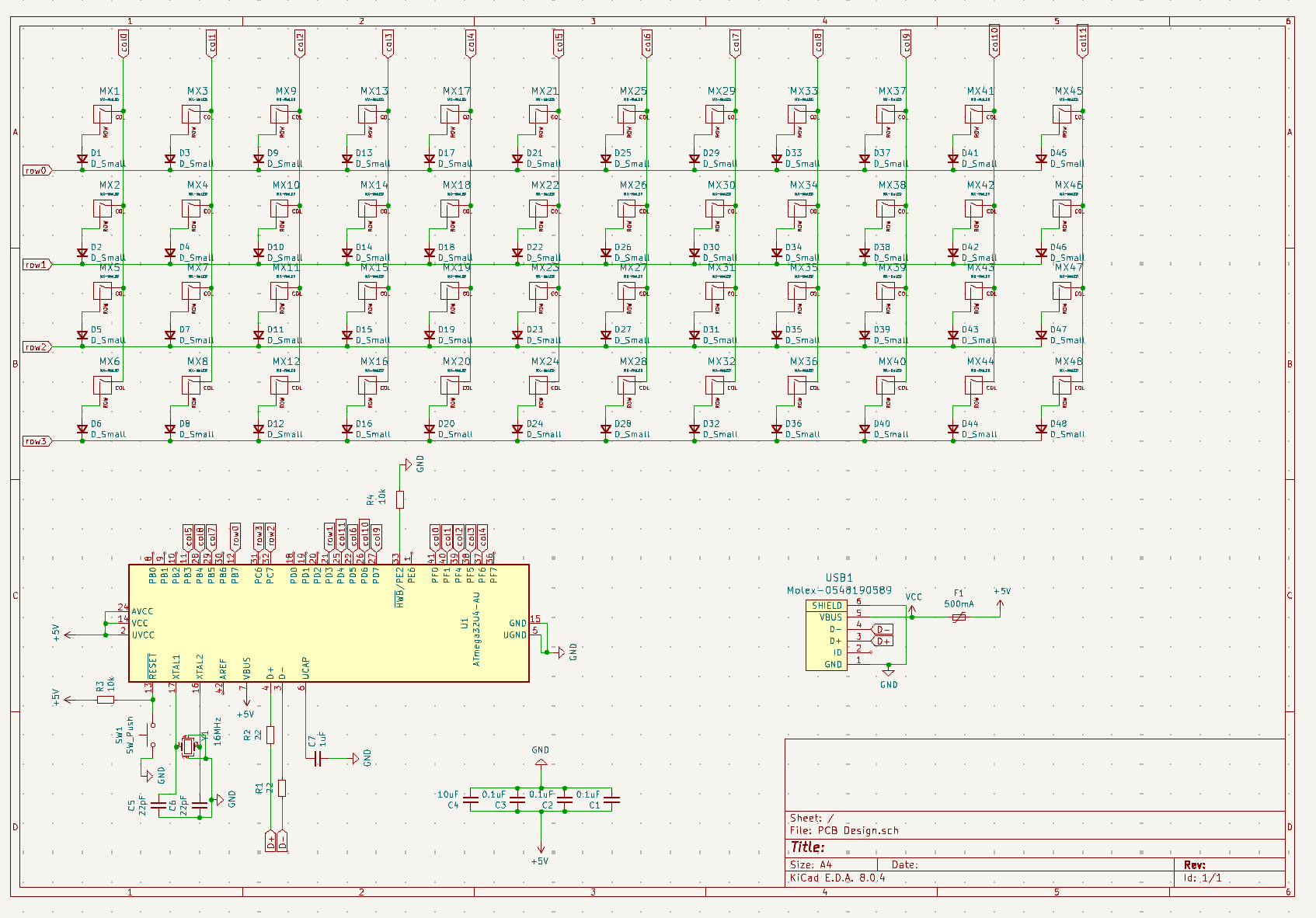This screenshot has height=918, width=1316.
Task: Click the 'Title:' field in title block
Action: 808,847
